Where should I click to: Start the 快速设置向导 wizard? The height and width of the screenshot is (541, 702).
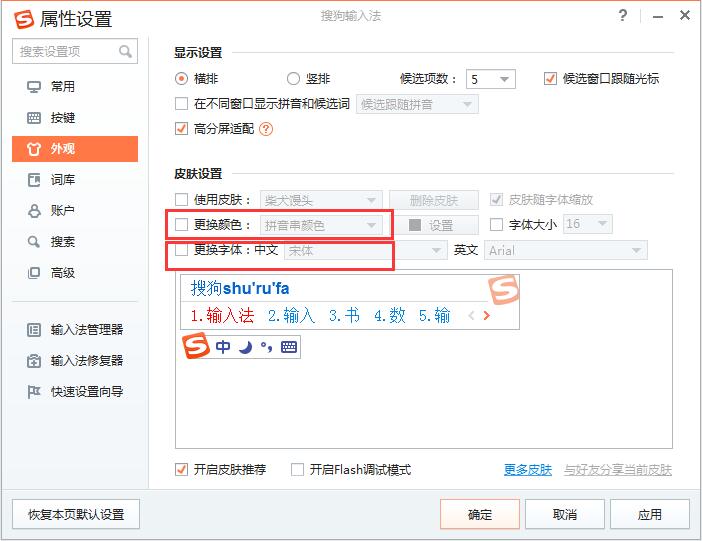pyautogui.click(x=75, y=392)
